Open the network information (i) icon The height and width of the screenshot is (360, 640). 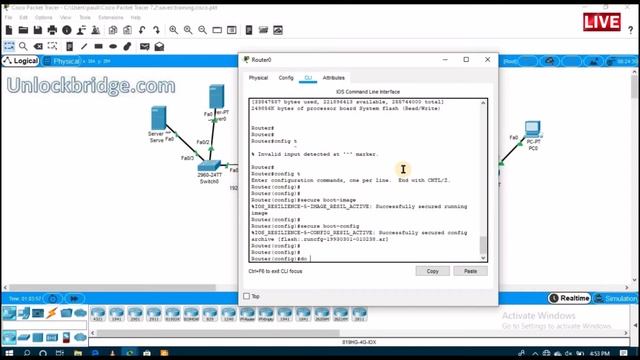point(67,30)
